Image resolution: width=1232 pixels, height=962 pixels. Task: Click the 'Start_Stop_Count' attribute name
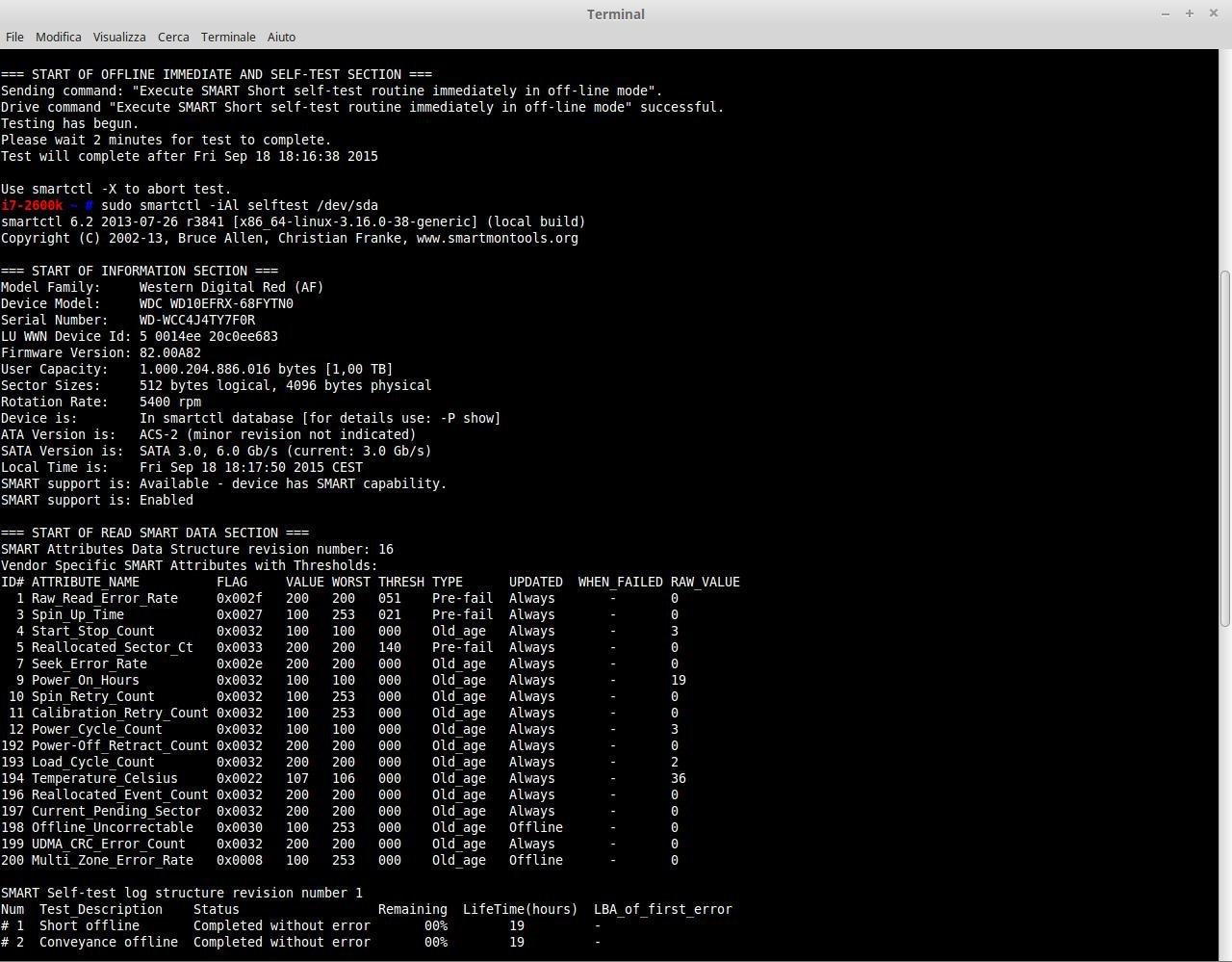[x=93, y=631]
